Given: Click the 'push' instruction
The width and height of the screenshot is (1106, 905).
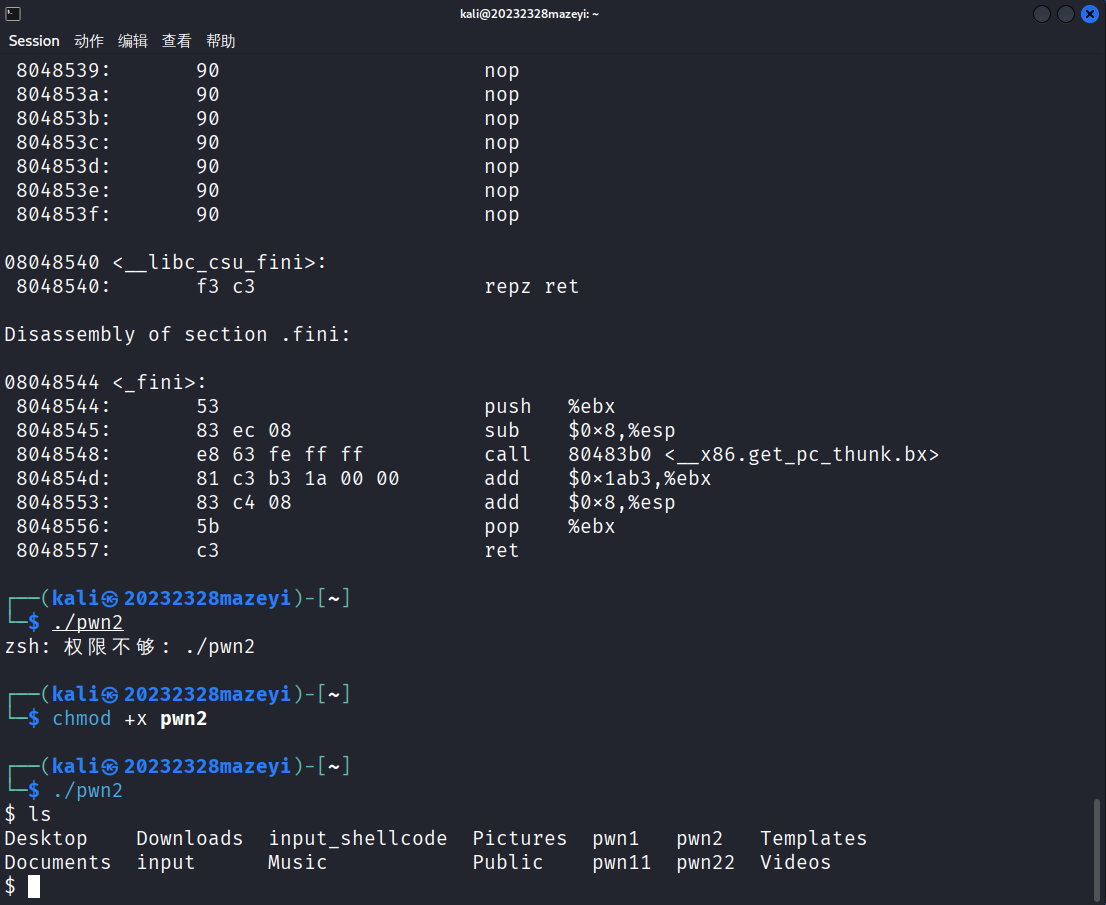Looking at the screenshot, I should point(507,406).
